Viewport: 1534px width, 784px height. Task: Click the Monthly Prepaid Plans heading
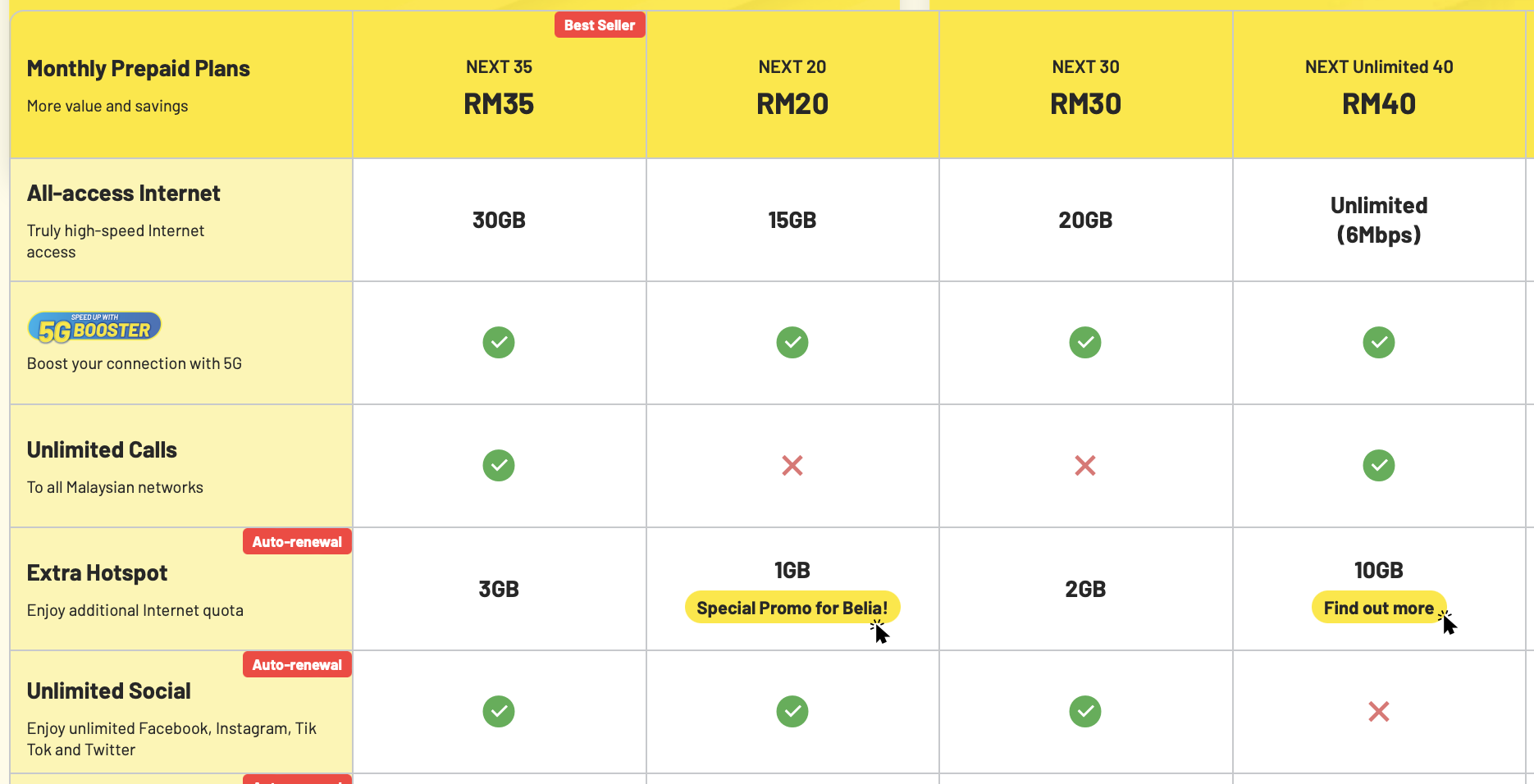point(139,69)
